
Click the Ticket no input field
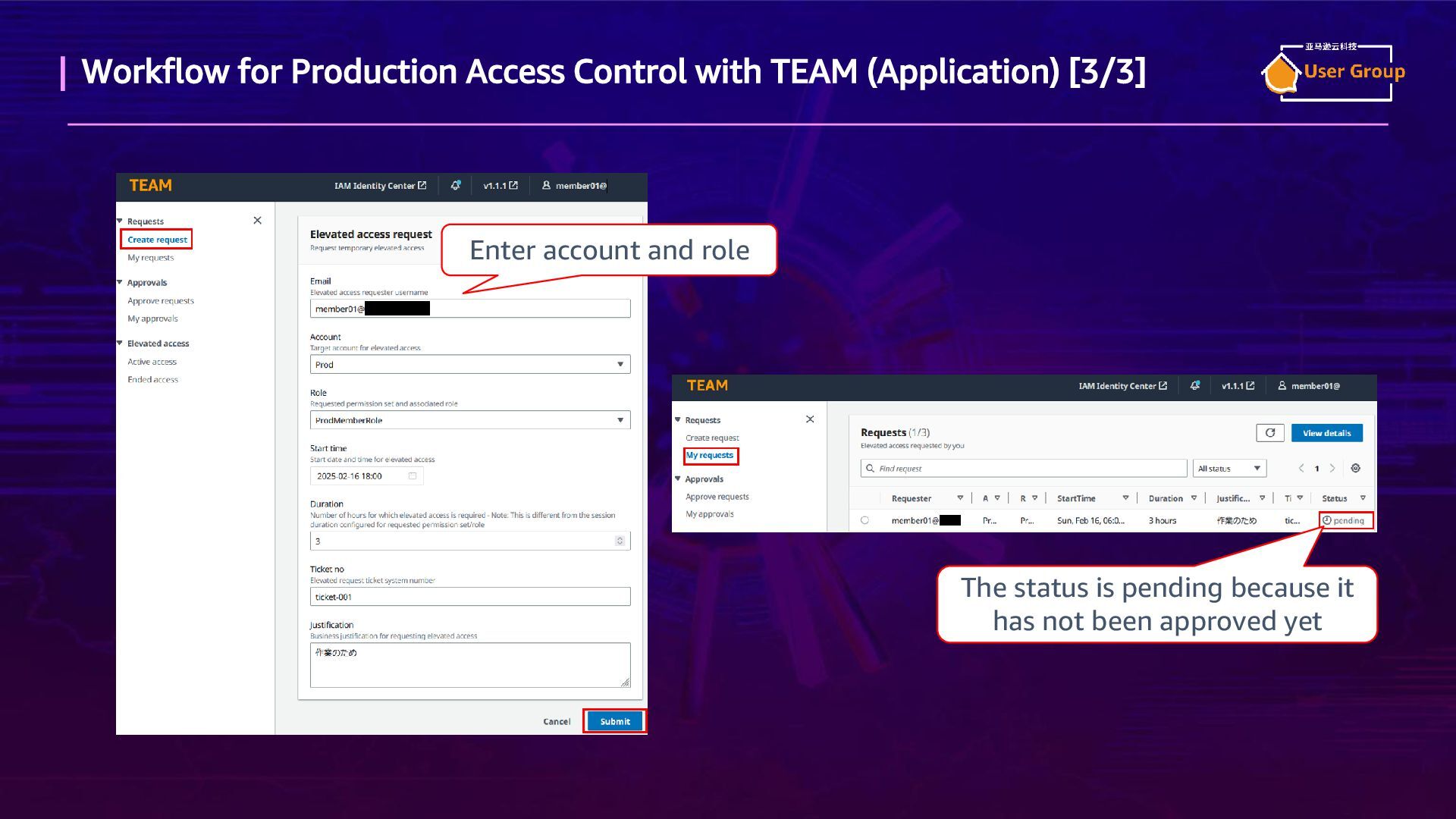point(469,597)
